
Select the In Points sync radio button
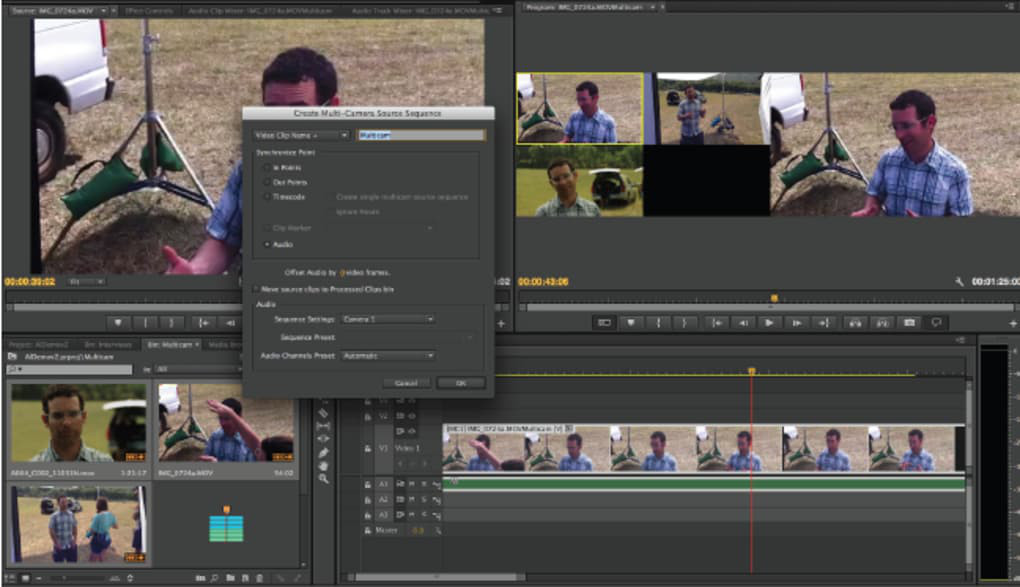tap(266, 169)
